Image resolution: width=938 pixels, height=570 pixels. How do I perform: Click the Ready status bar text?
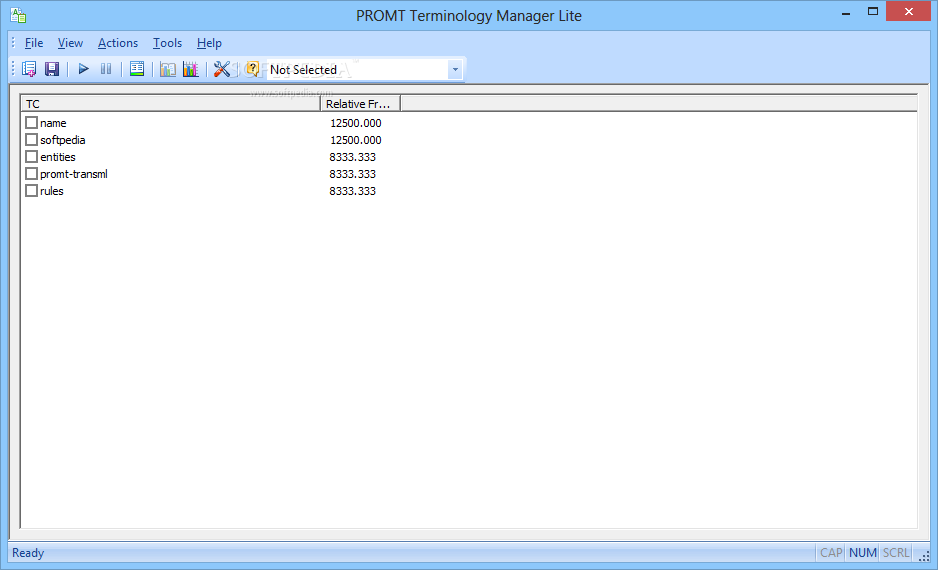(x=28, y=553)
